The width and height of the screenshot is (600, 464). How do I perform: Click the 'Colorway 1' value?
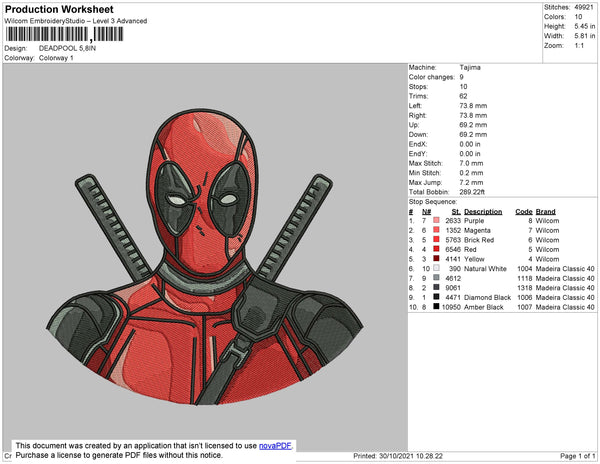point(56,58)
